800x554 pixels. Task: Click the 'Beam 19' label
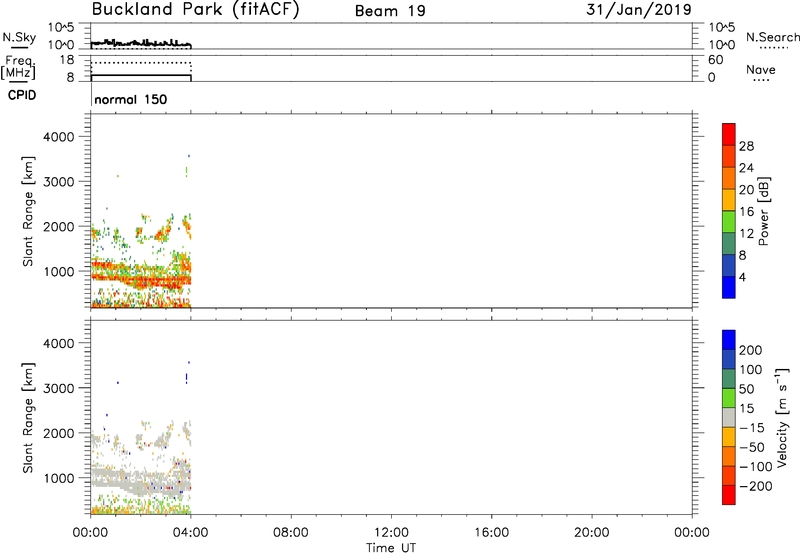390,11
